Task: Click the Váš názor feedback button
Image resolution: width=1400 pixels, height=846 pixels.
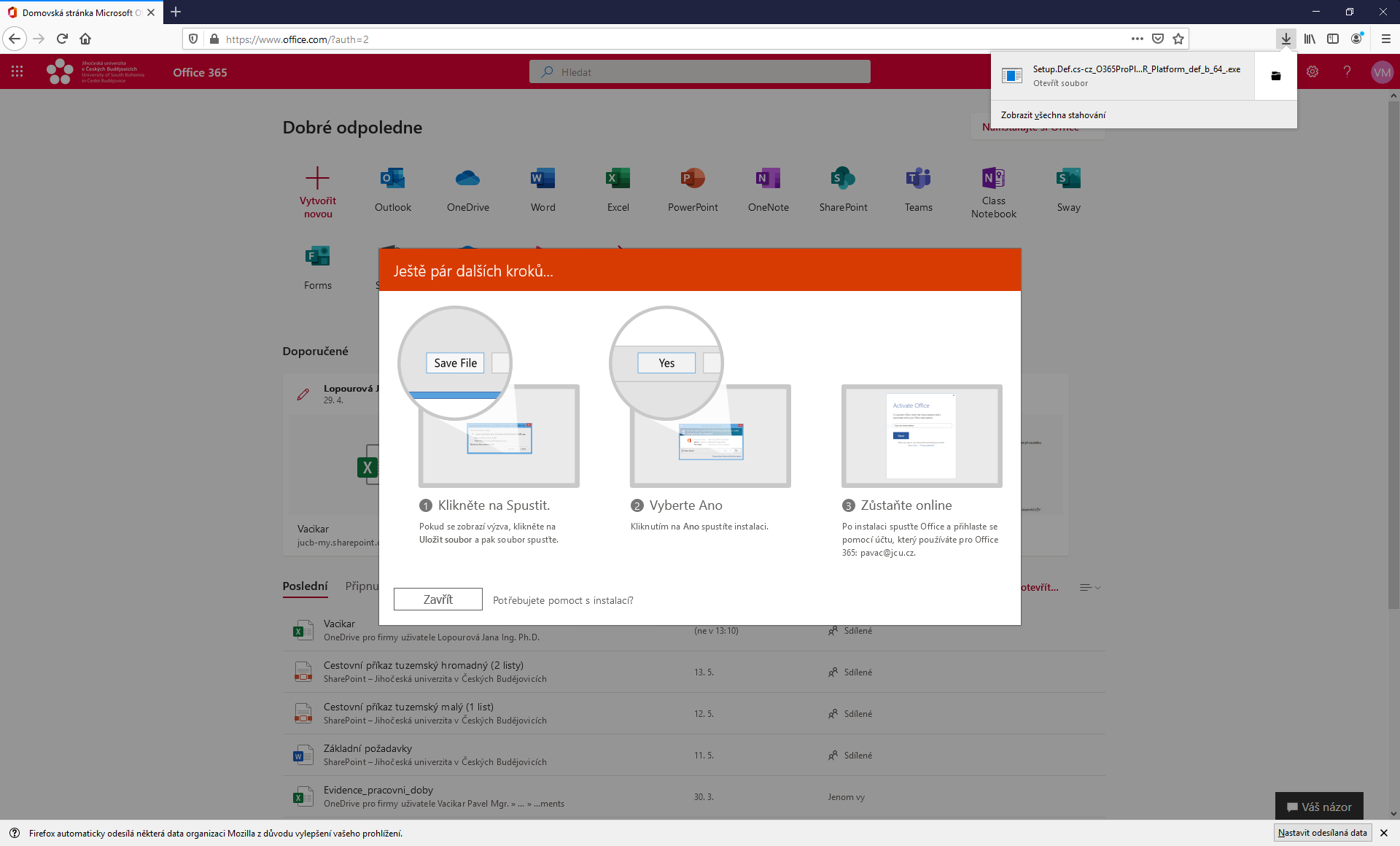Action: [x=1319, y=807]
